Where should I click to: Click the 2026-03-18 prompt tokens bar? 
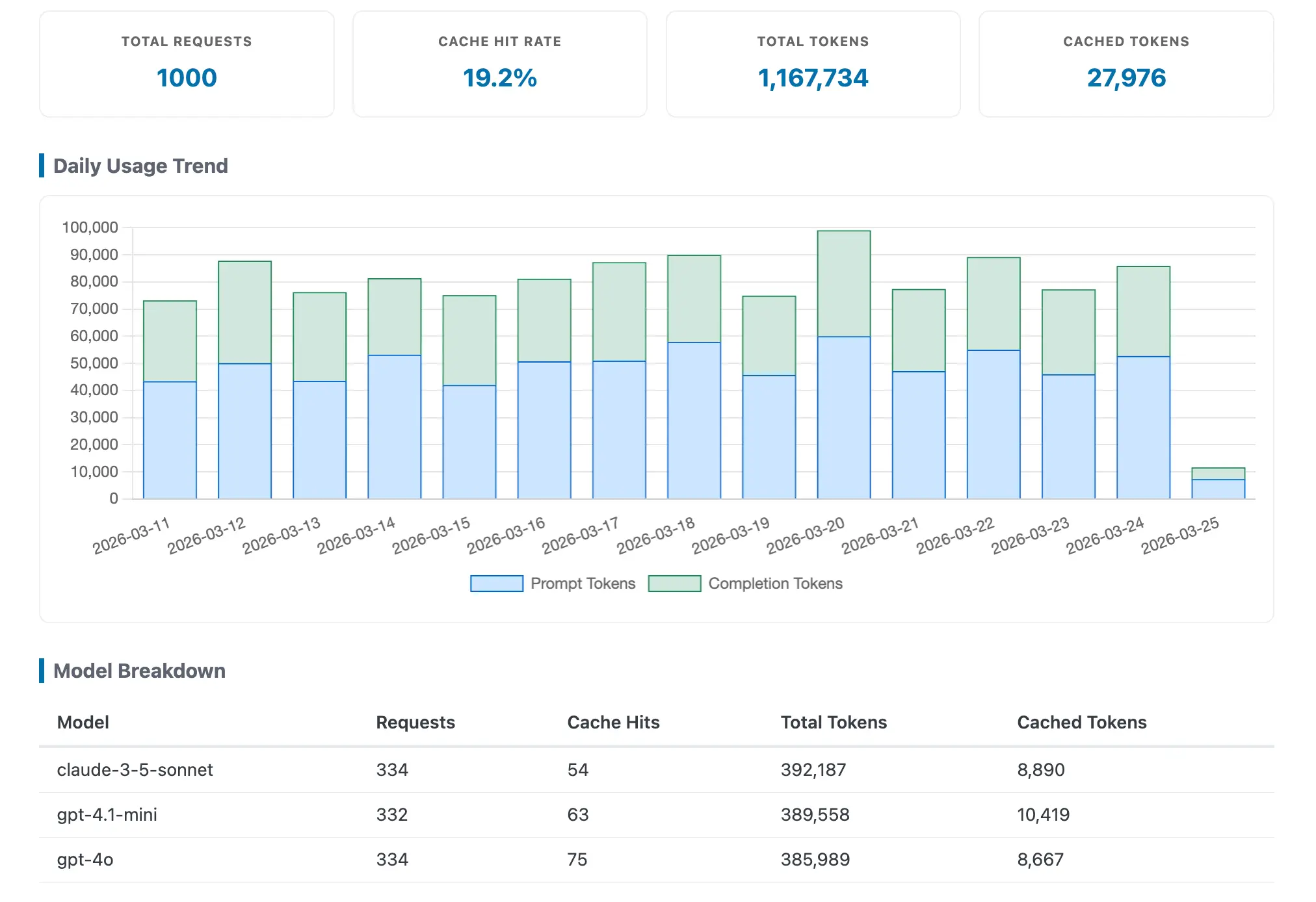(694, 420)
